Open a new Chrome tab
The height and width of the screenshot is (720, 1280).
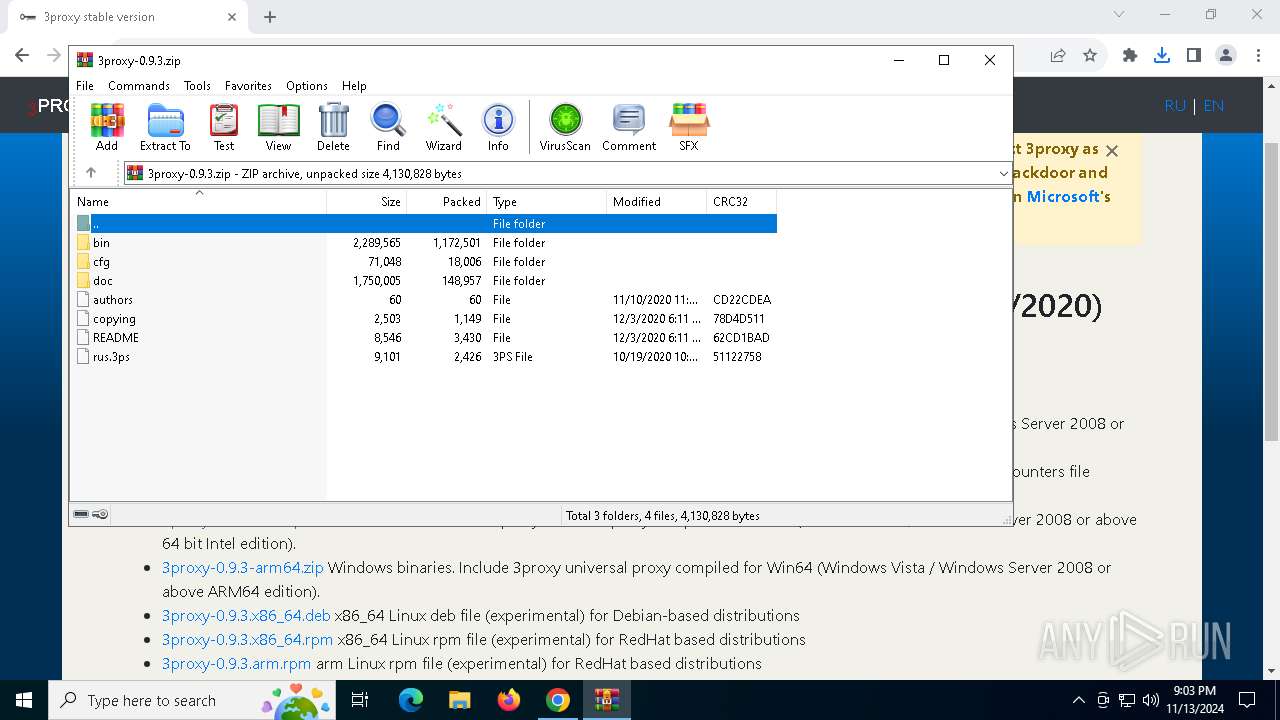270,17
